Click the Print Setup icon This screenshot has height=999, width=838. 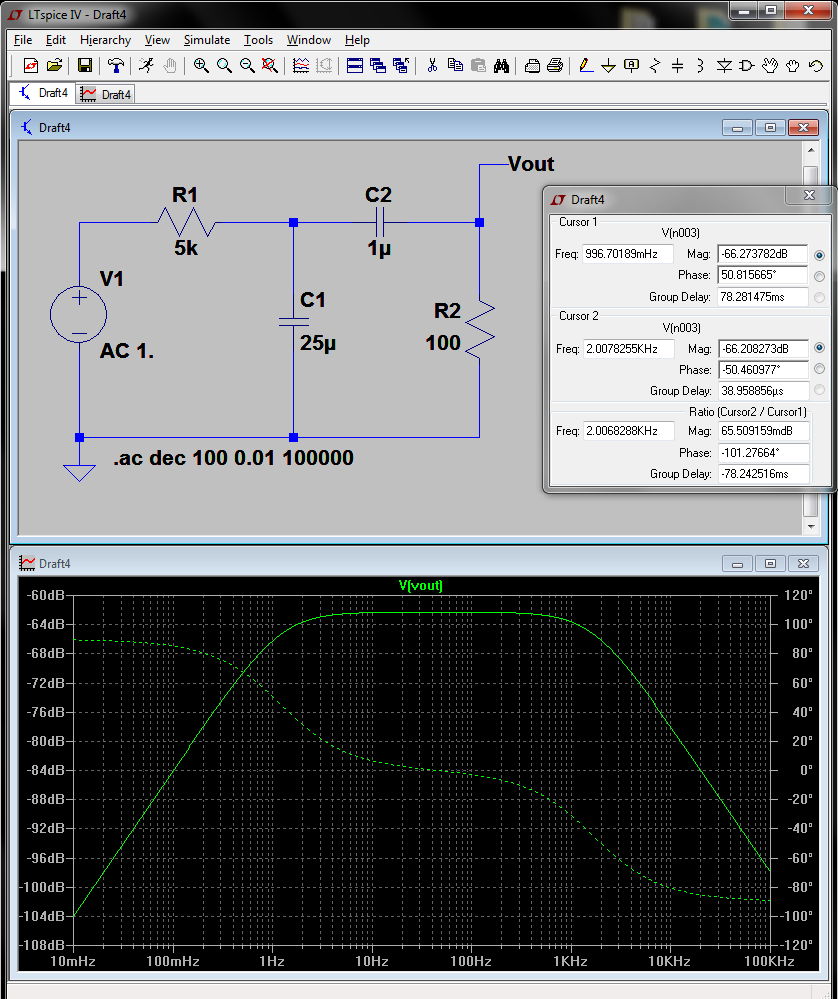[532, 65]
